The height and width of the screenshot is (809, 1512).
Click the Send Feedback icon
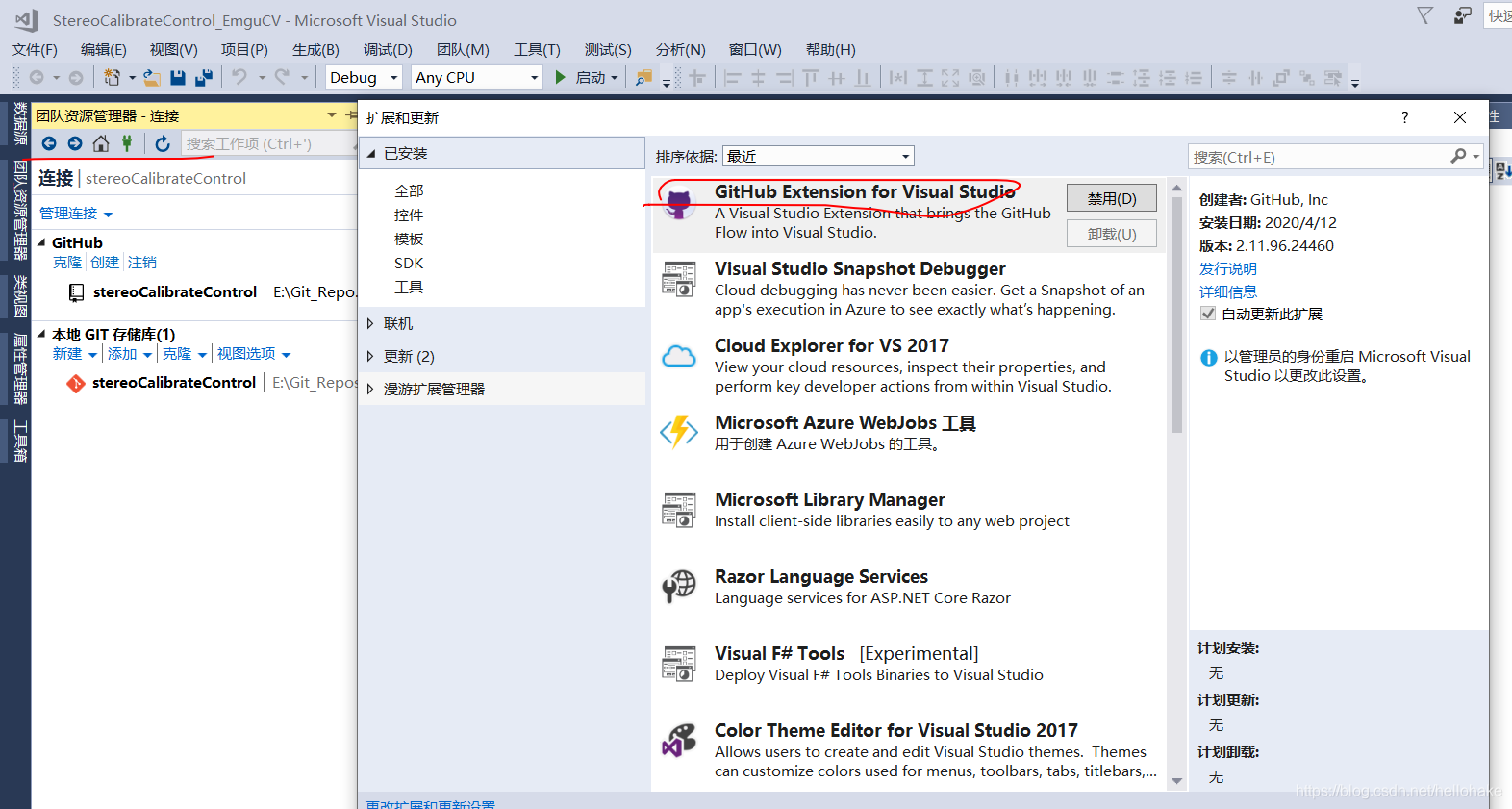(x=1462, y=15)
